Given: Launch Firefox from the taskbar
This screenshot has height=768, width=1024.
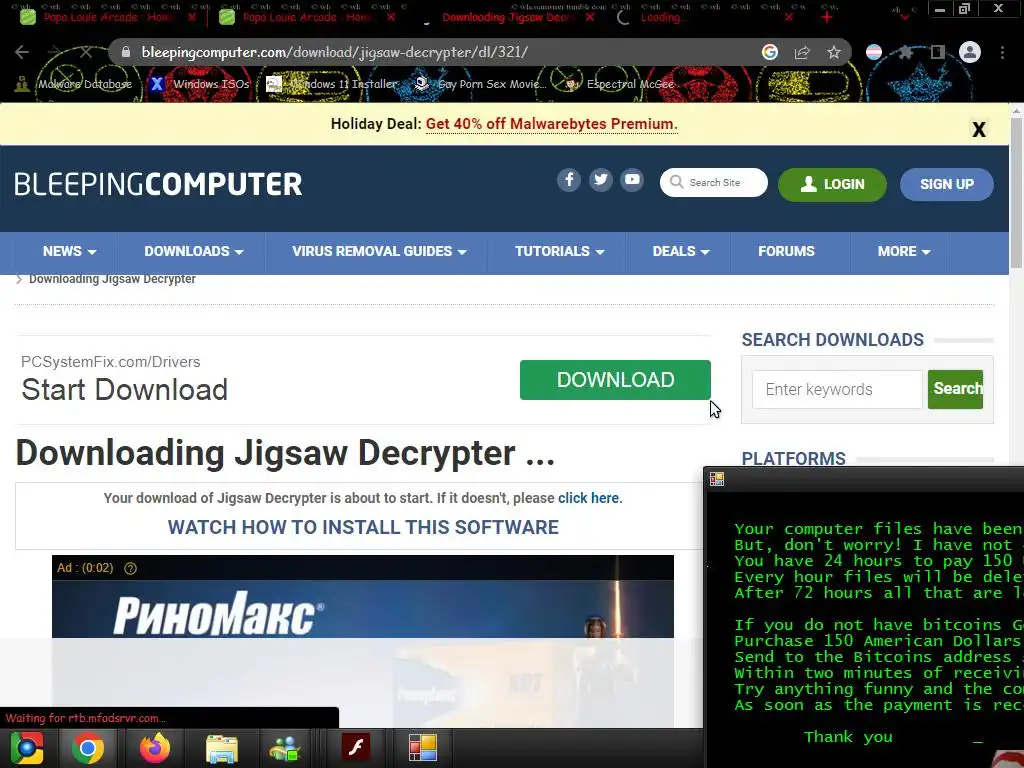Looking at the screenshot, I should coord(155,748).
